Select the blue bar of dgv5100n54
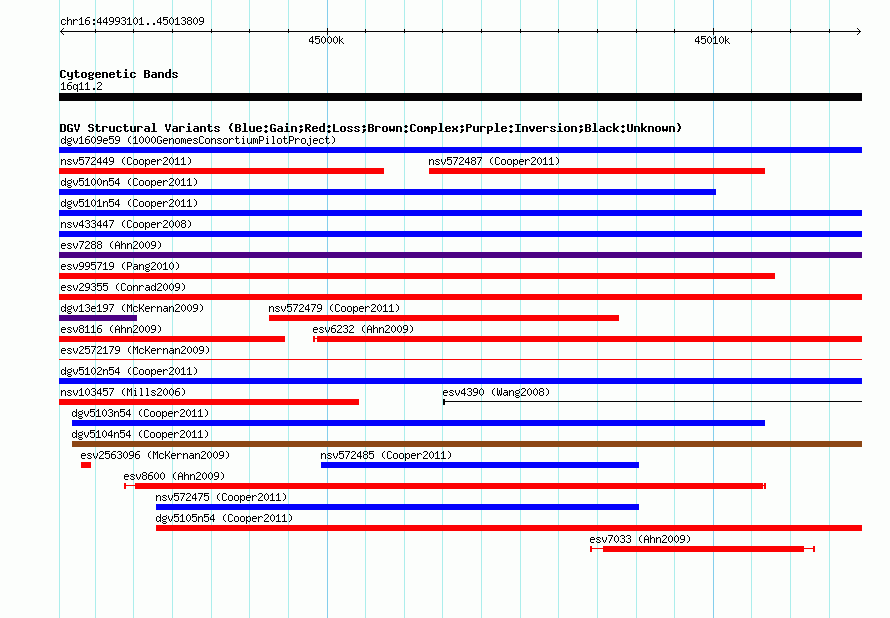 [388, 192]
